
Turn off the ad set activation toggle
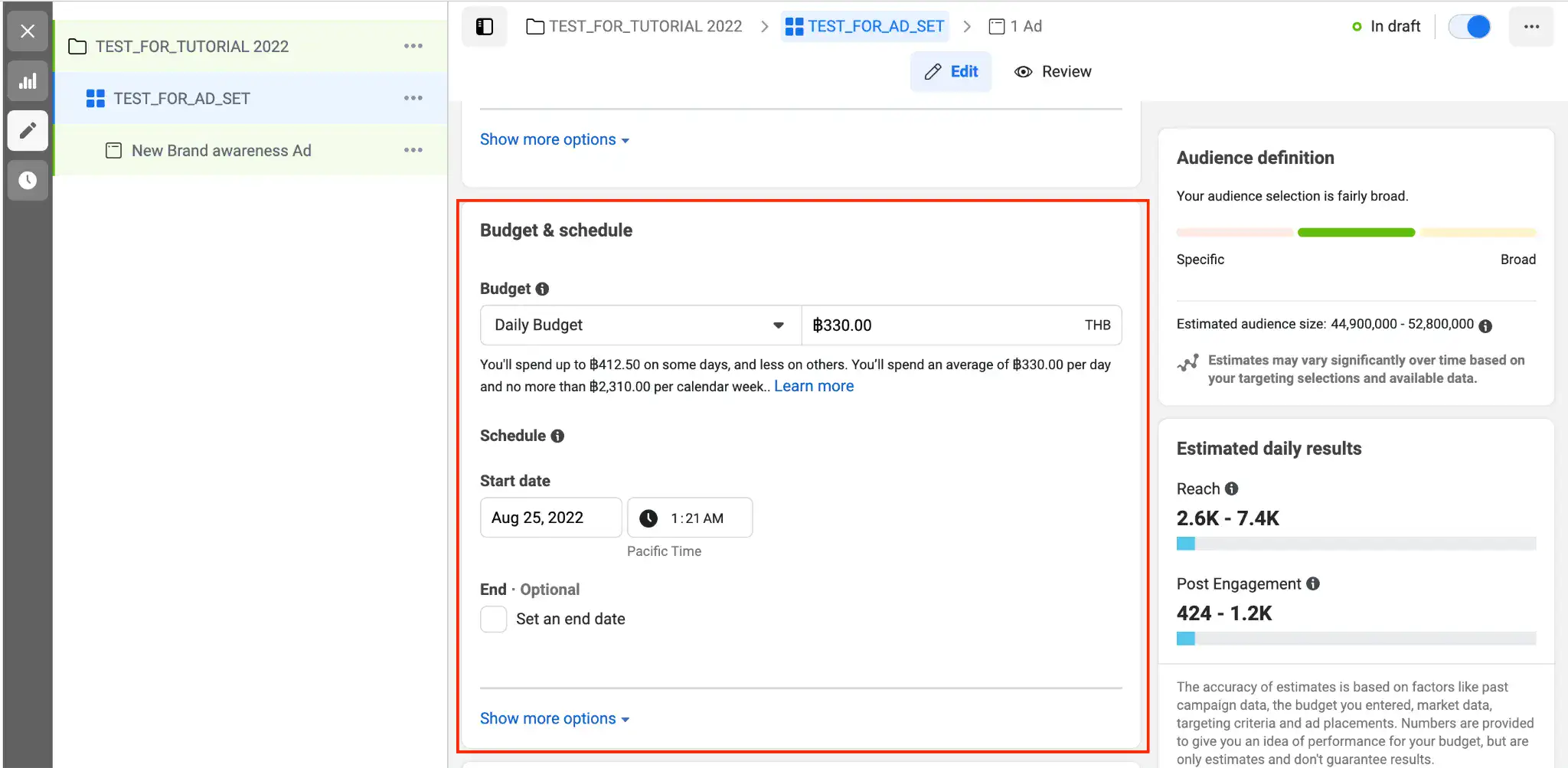[1469, 26]
